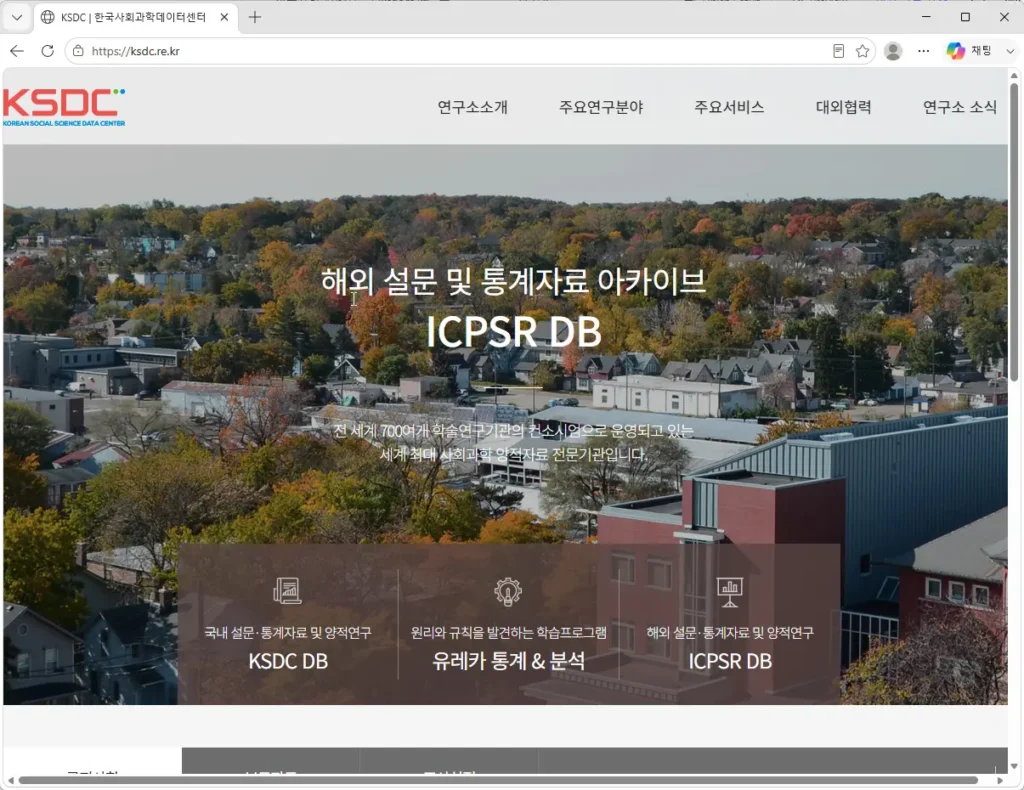The height and width of the screenshot is (790, 1024).
Task: Open the 유레카 통계 & 분석 link
Action: click(x=508, y=661)
